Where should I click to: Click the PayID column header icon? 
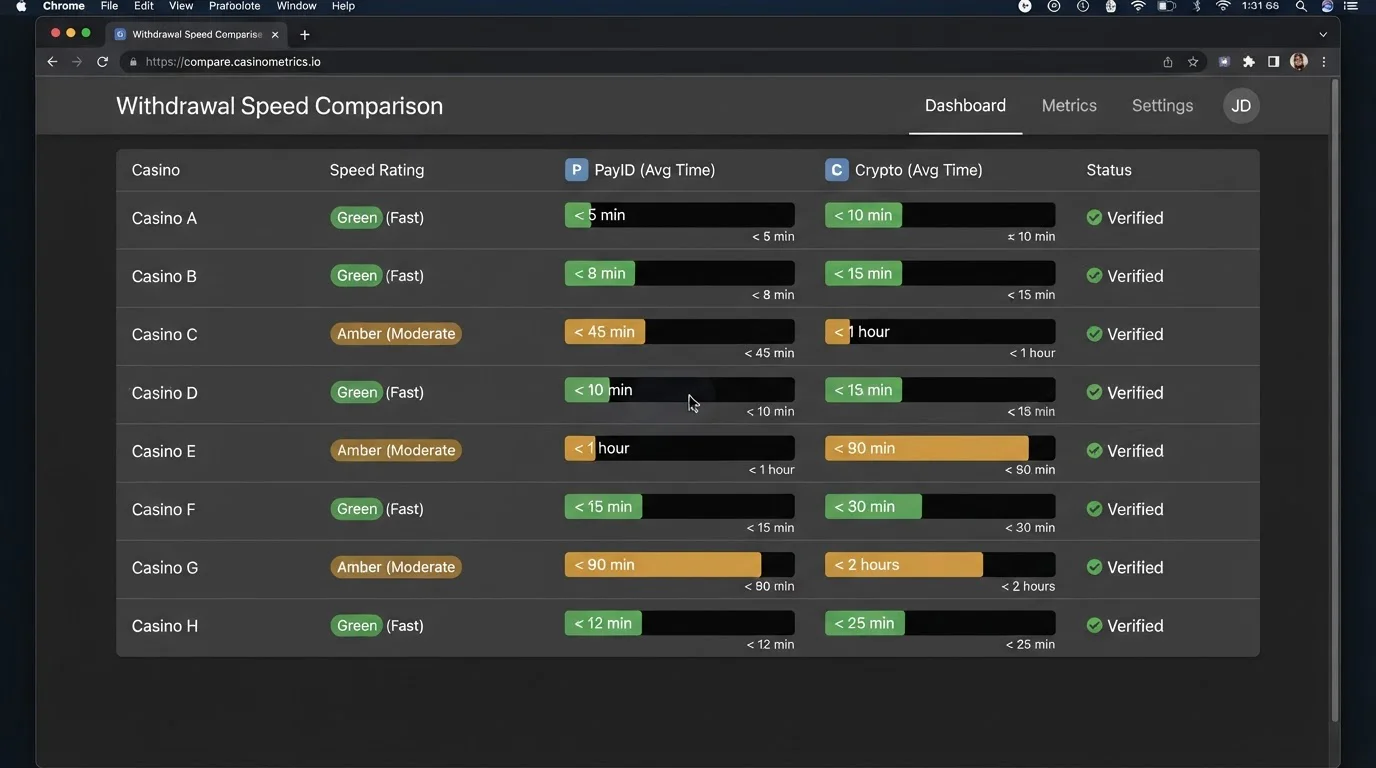pos(576,170)
